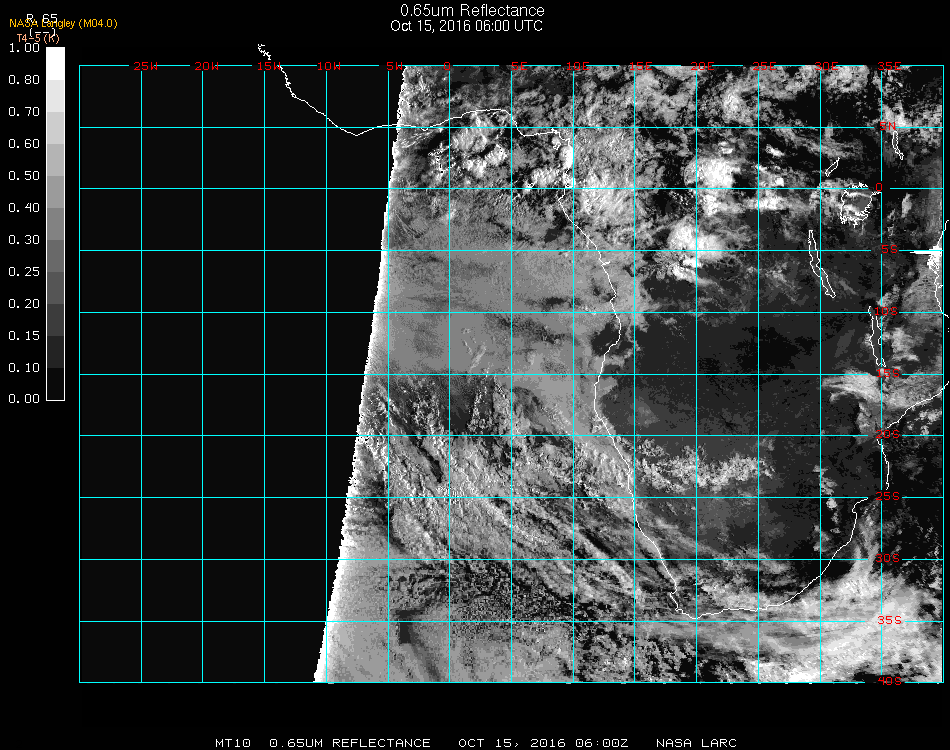Click the '0.60' scale value label
Screen dimensions: 950x750
click(24, 144)
